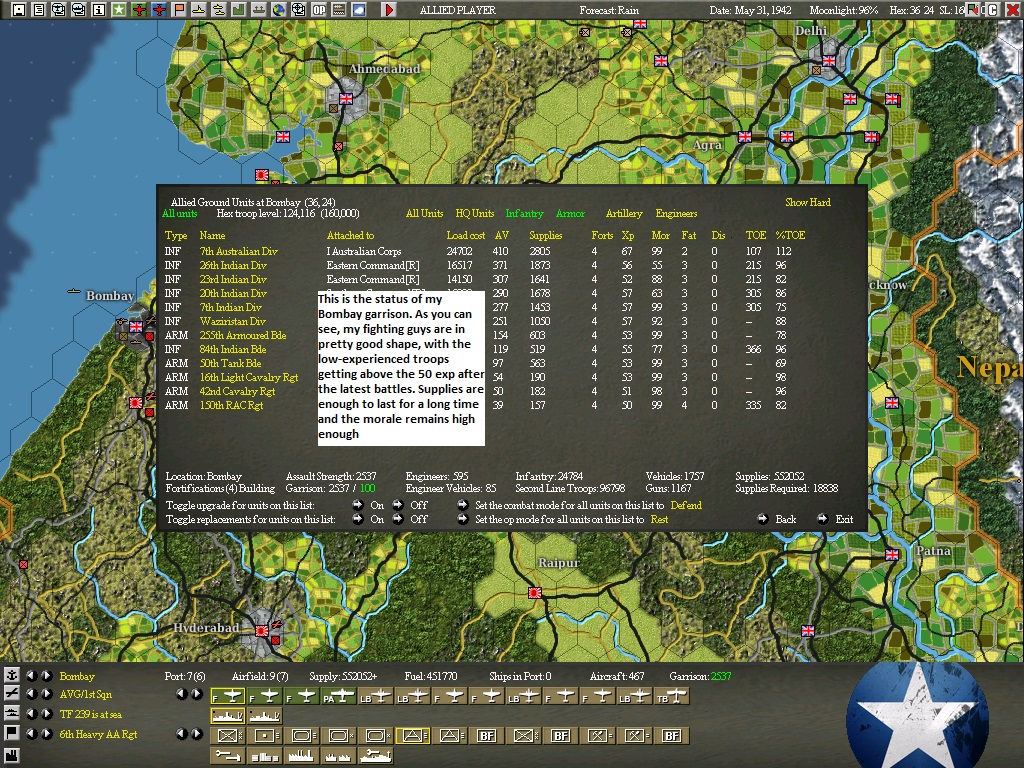Select the first BF base force icon

487,736
